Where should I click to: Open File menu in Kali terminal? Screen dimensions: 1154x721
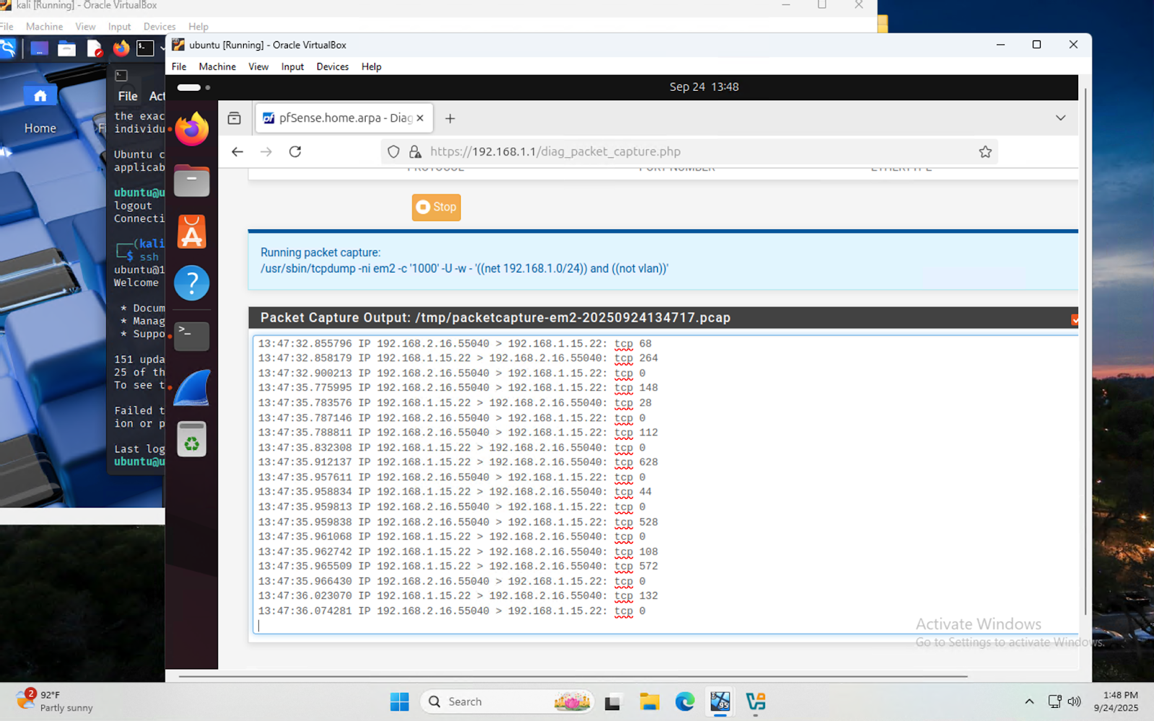click(x=127, y=96)
